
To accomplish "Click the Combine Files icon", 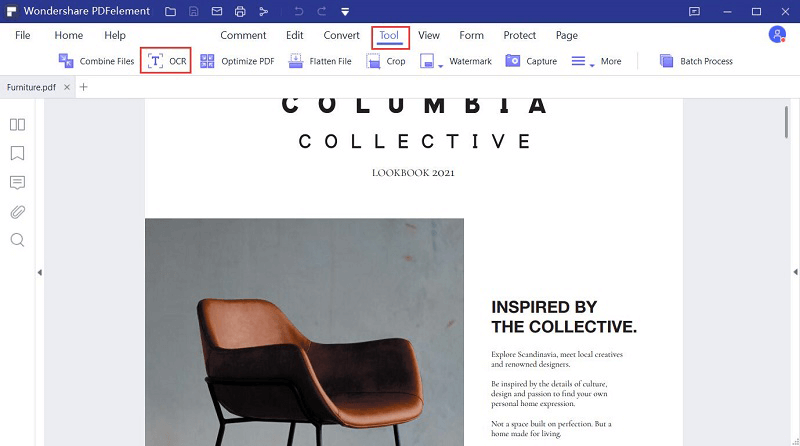I will (x=66, y=61).
